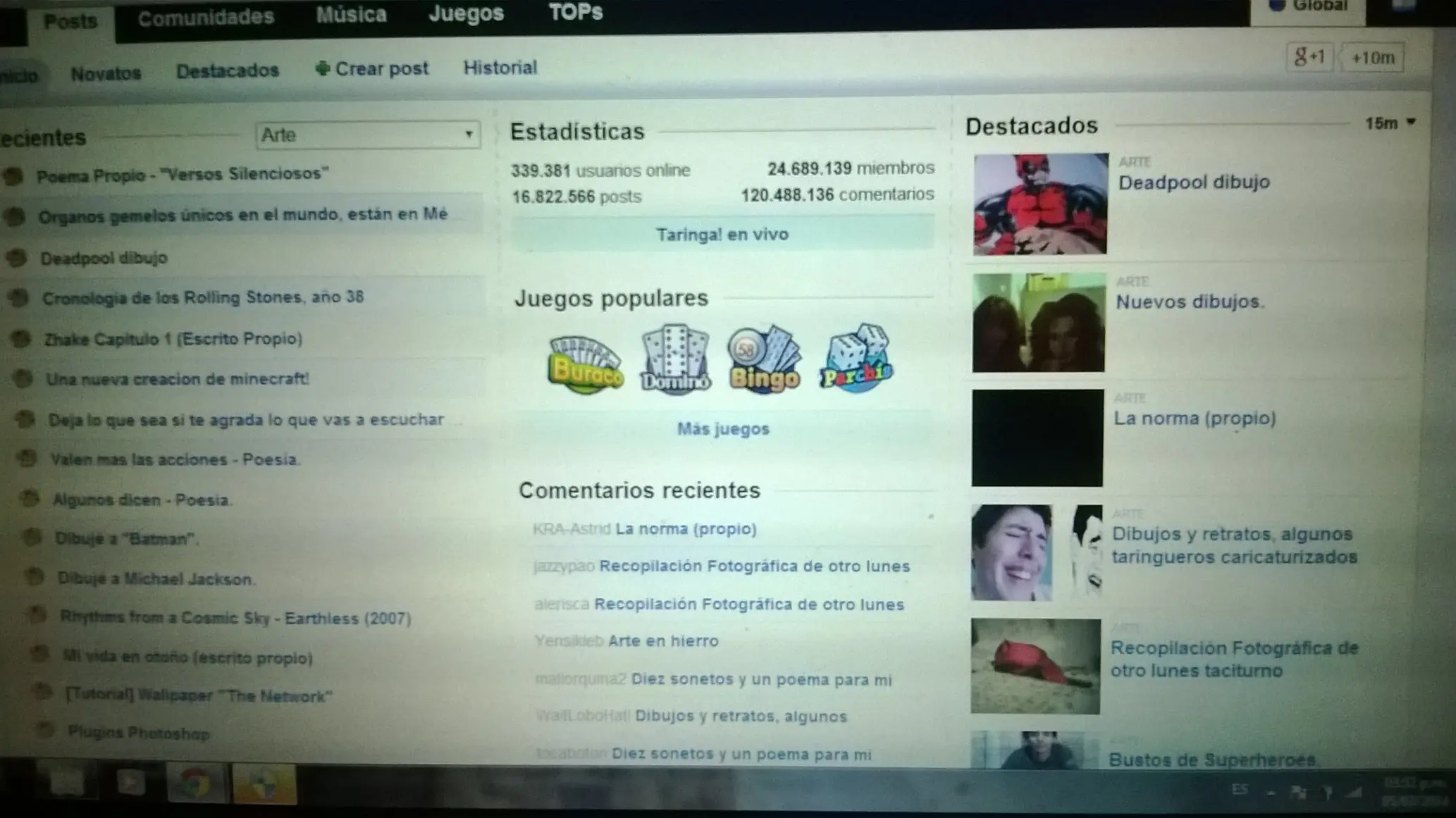Switch to the Posts tab
This screenshot has height=818, width=1456.
pos(70,22)
